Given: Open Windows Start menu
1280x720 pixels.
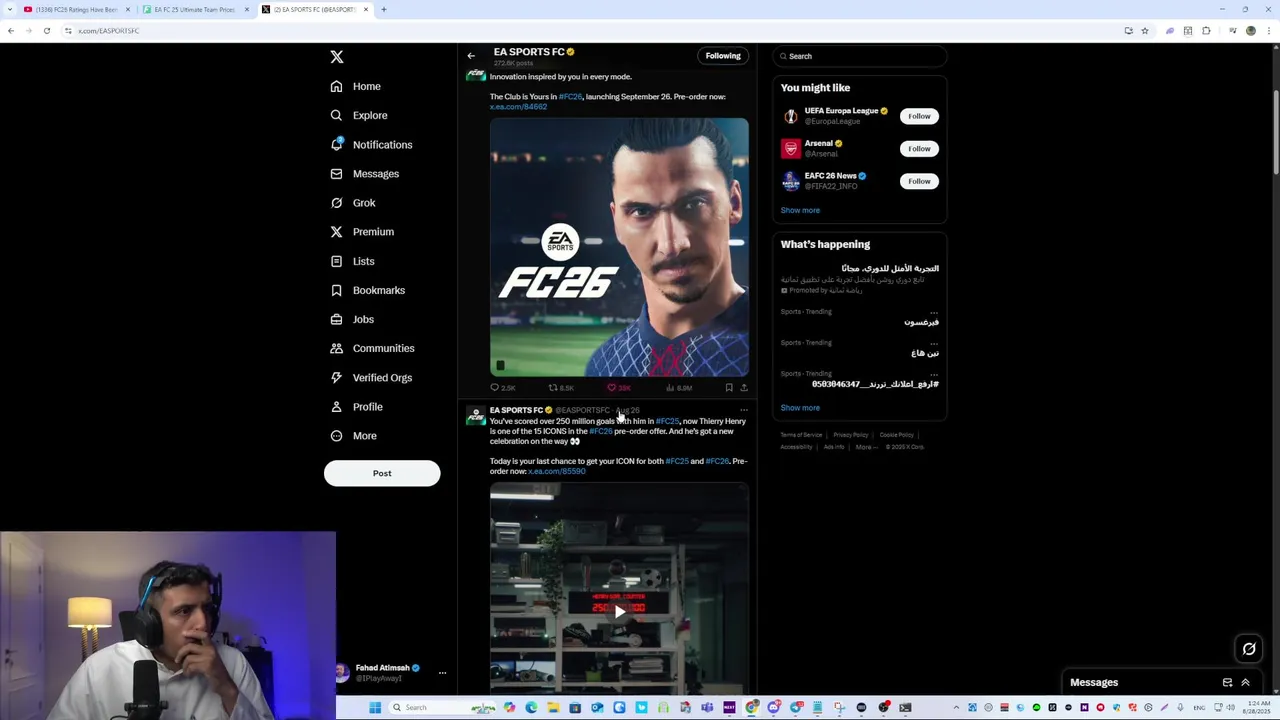Looking at the screenshot, I should 375,708.
